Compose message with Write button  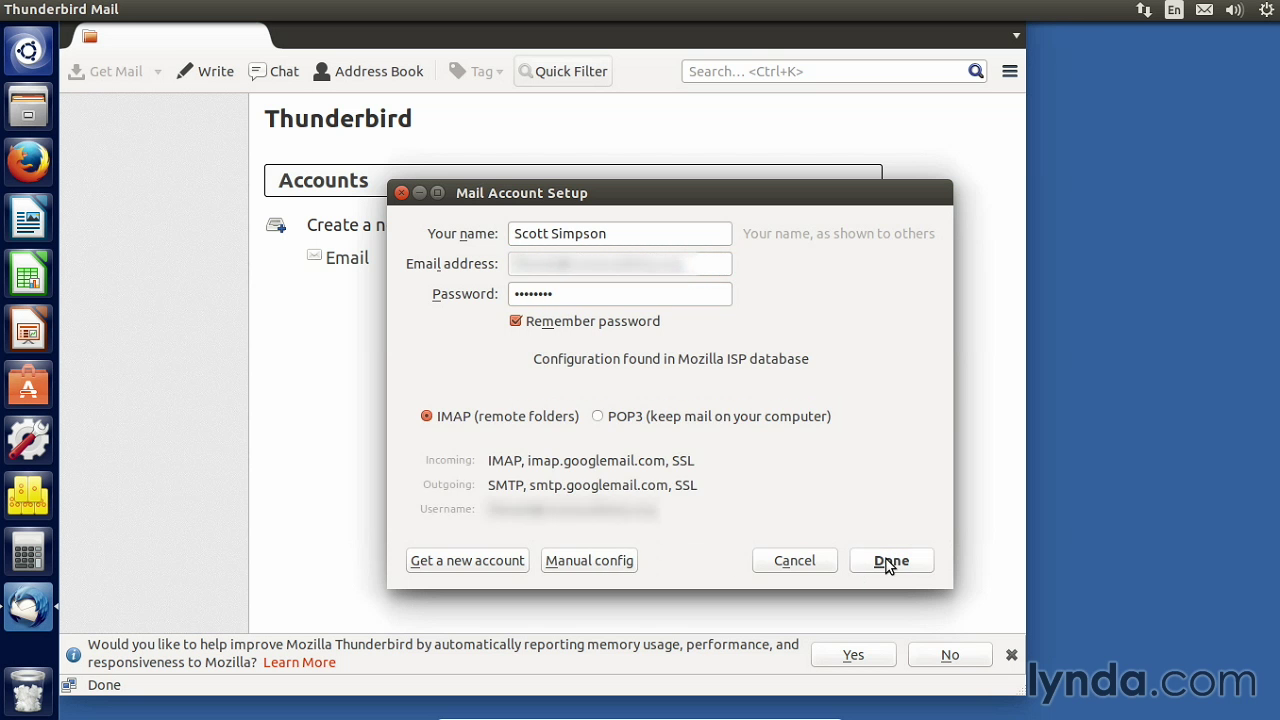pyautogui.click(x=205, y=71)
